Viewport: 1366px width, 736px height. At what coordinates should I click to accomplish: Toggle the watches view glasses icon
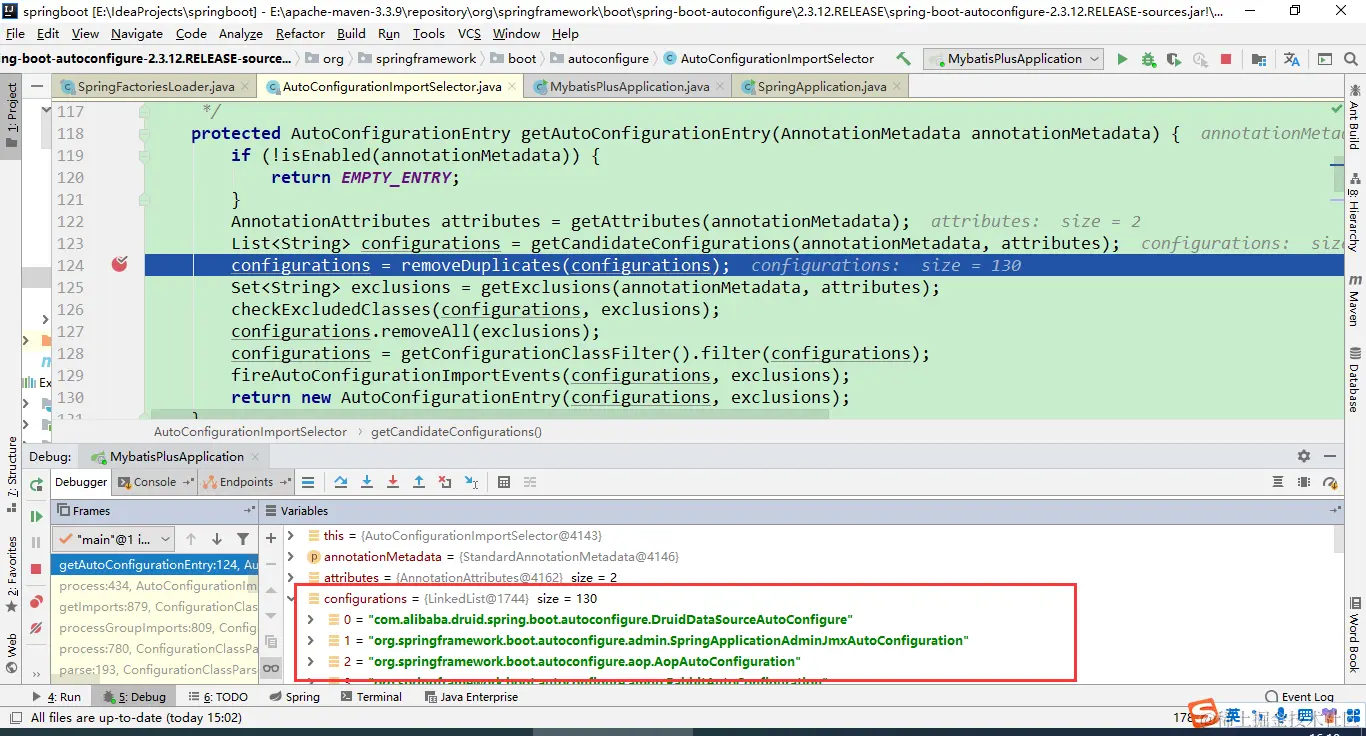click(271, 668)
